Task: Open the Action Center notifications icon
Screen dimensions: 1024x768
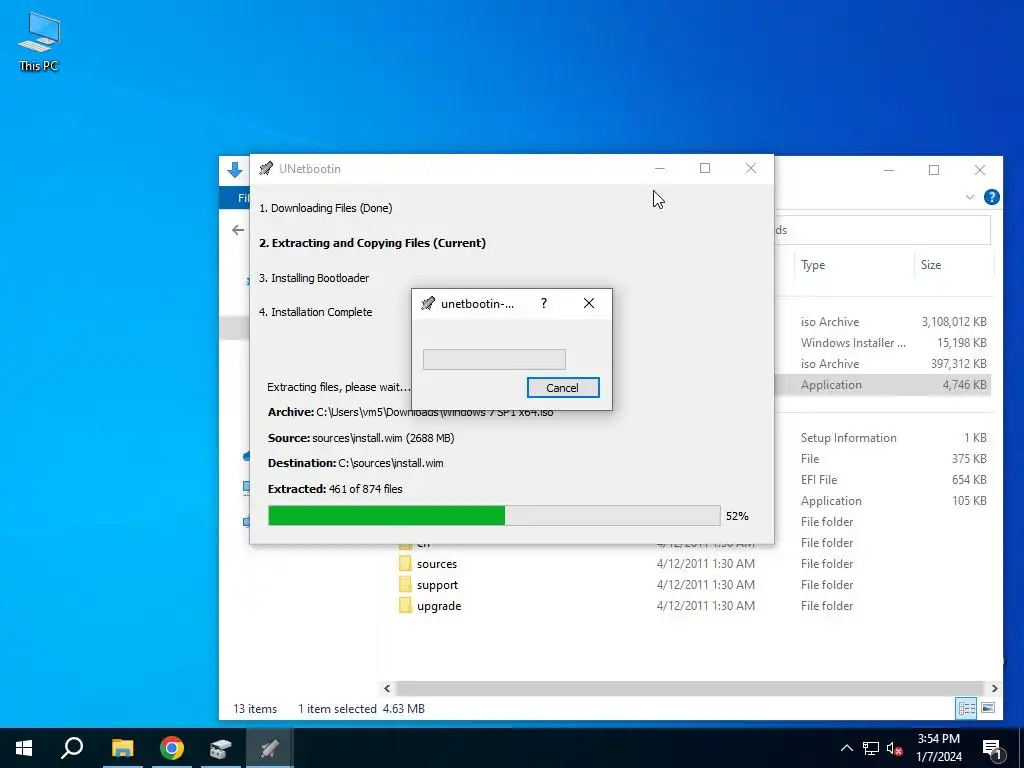Action: [992, 748]
